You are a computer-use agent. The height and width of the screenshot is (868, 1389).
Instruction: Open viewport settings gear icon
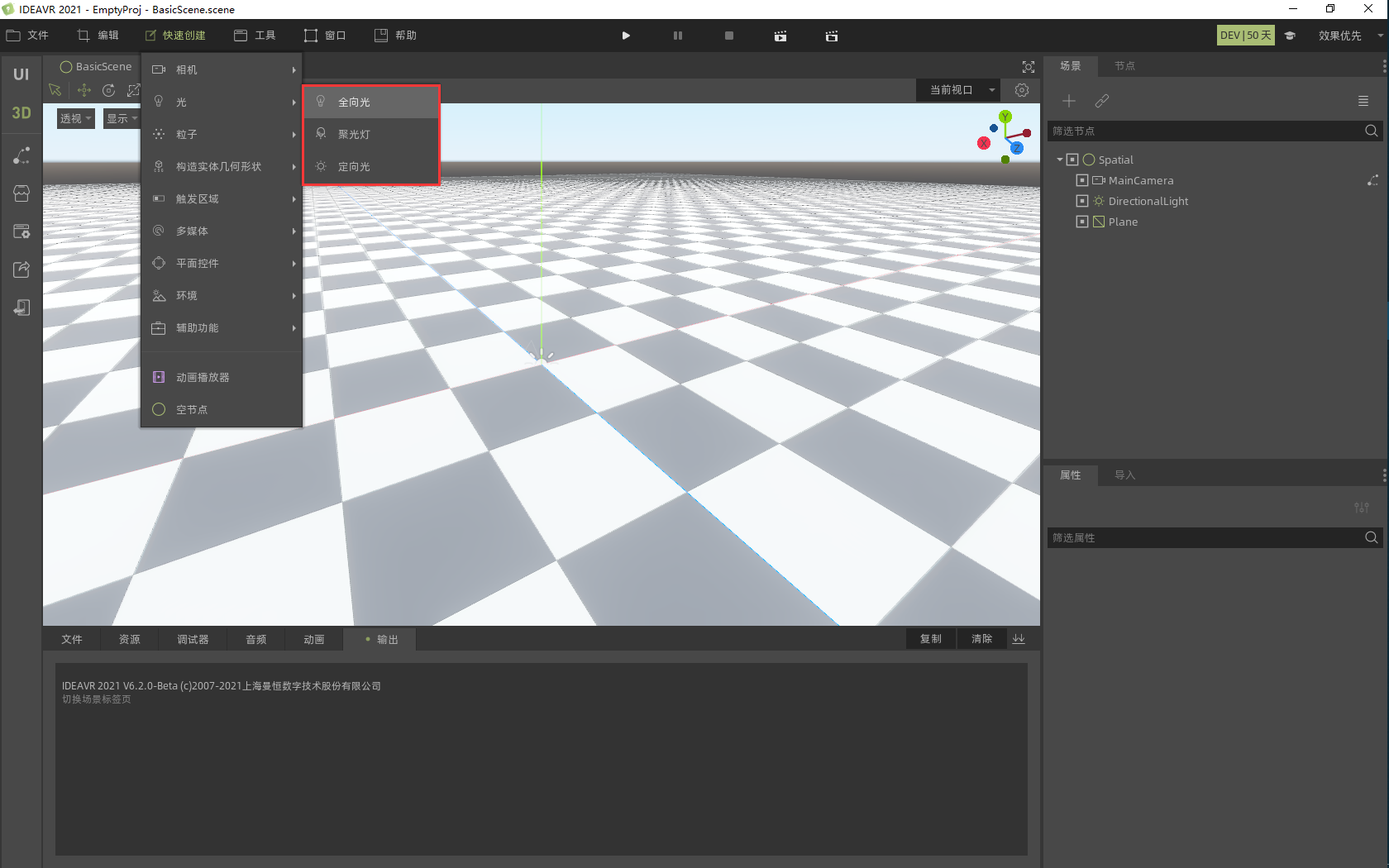(x=1022, y=90)
